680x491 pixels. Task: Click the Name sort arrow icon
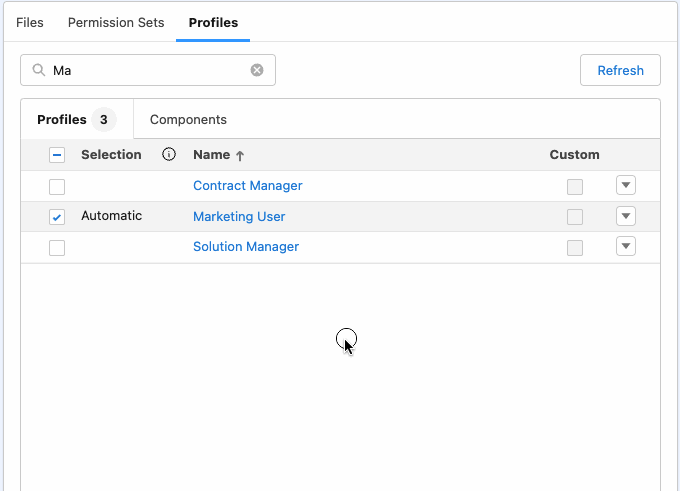[x=240, y=156]
